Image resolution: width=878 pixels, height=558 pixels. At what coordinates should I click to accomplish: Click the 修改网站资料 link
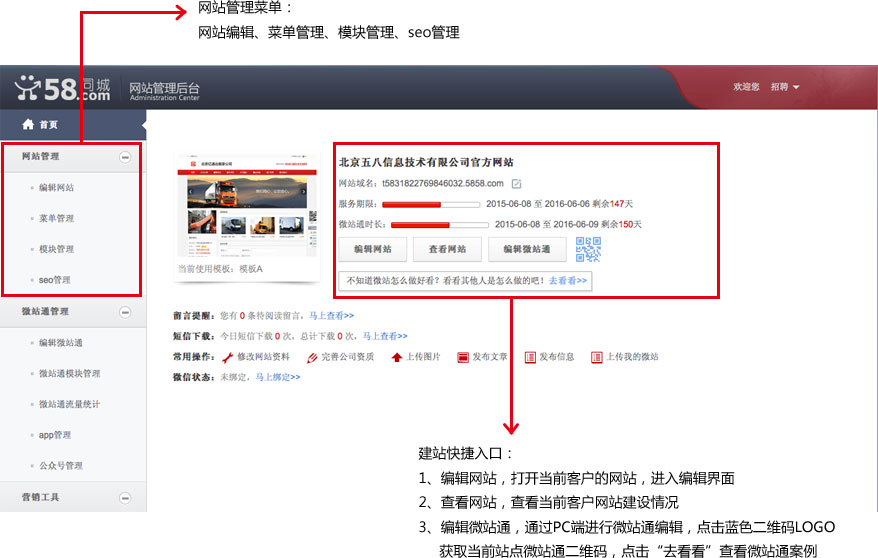pyautogui.click(x=263, y=357)
